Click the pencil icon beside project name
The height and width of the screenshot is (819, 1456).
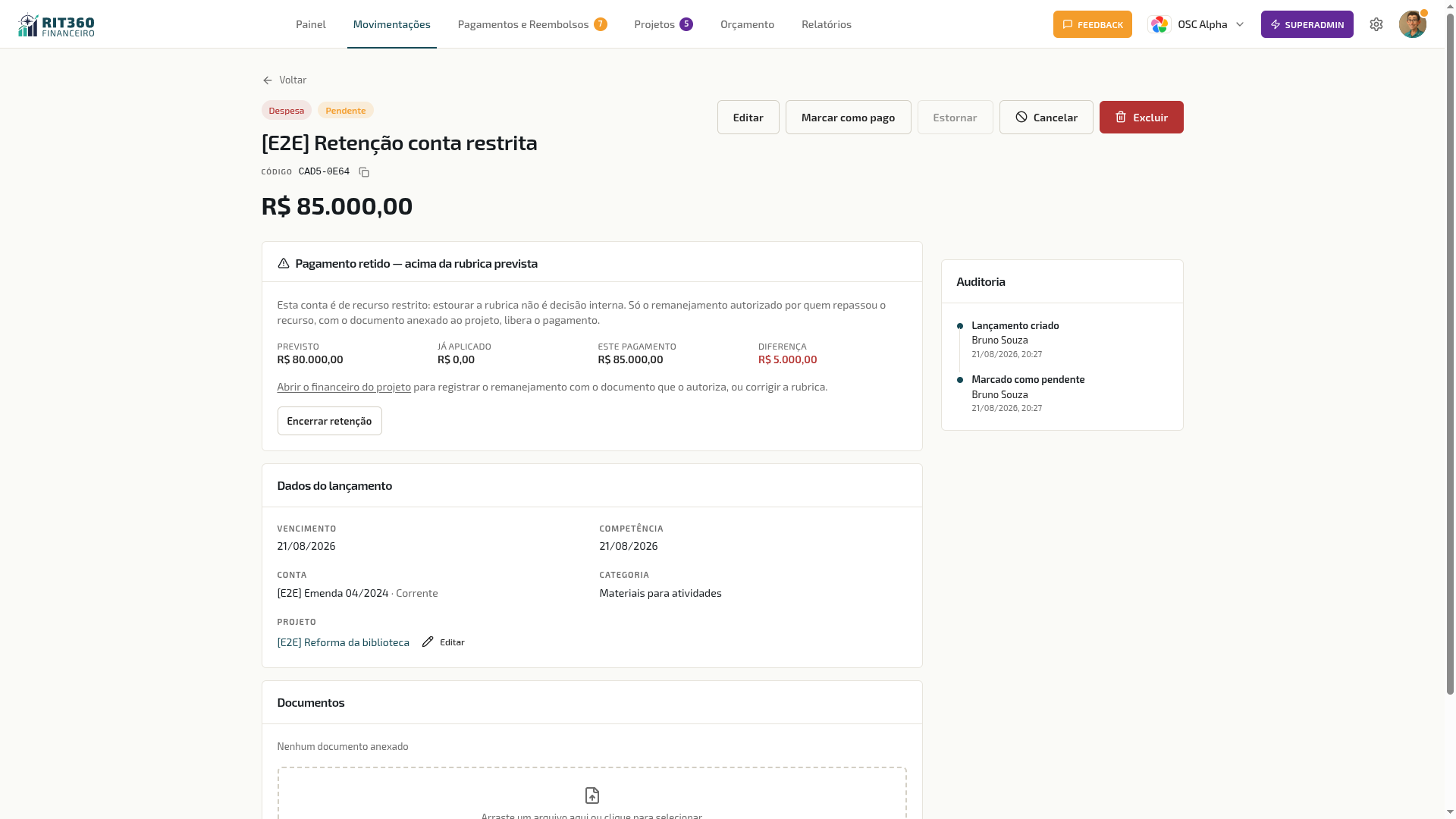[428, 642]
